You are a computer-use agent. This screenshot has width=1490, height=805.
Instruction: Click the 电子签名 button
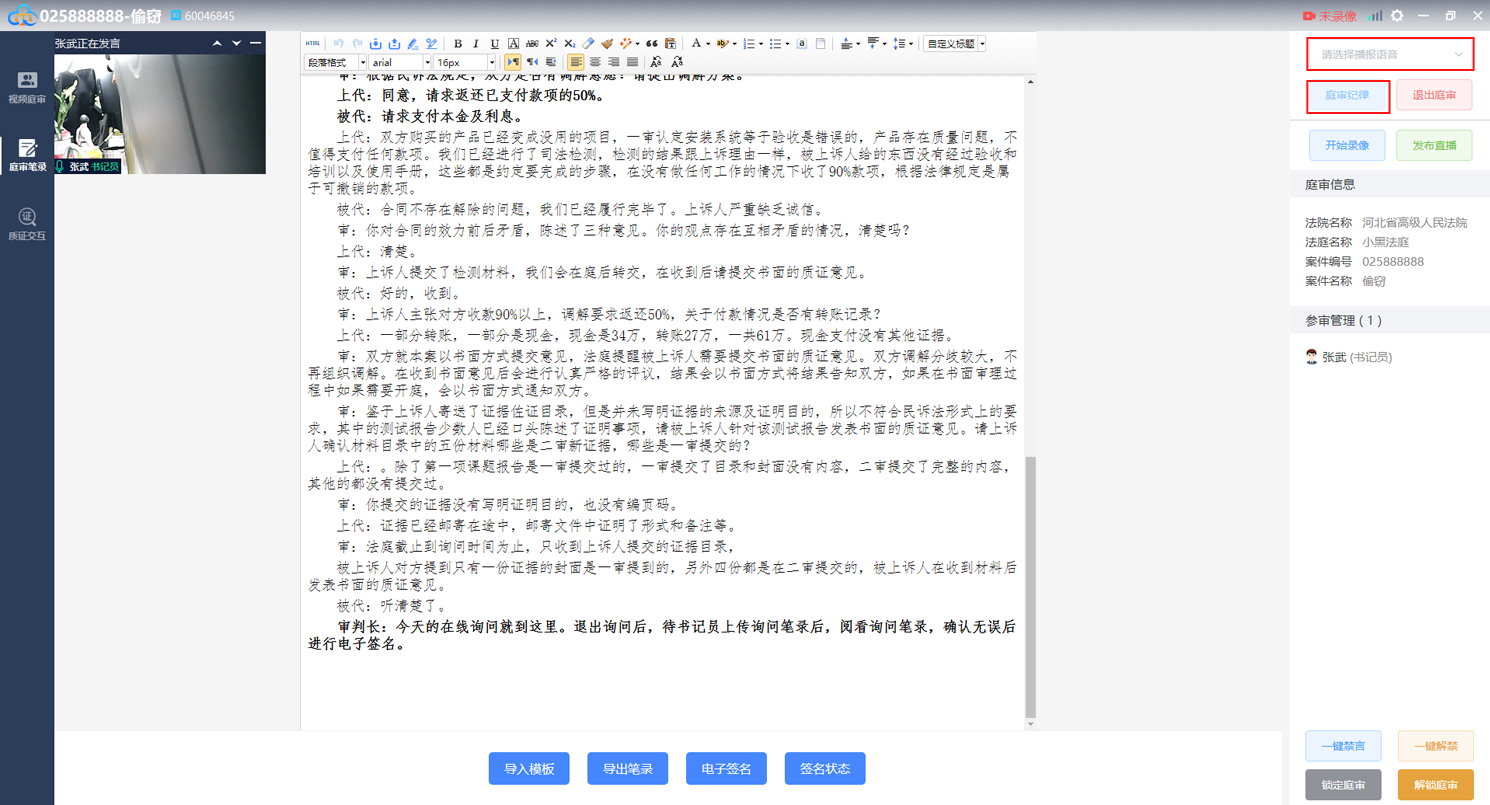click(726, 768)
